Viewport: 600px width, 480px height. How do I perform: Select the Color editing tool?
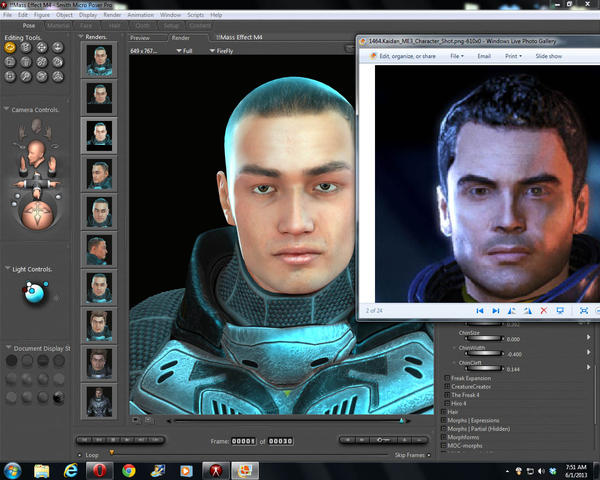coord(57,62)
